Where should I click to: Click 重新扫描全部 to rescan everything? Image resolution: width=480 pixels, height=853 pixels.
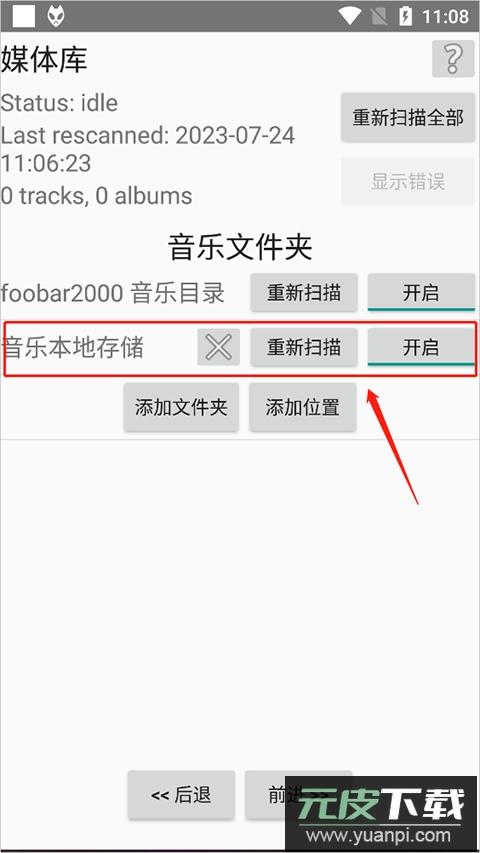[x=408, y=118]
